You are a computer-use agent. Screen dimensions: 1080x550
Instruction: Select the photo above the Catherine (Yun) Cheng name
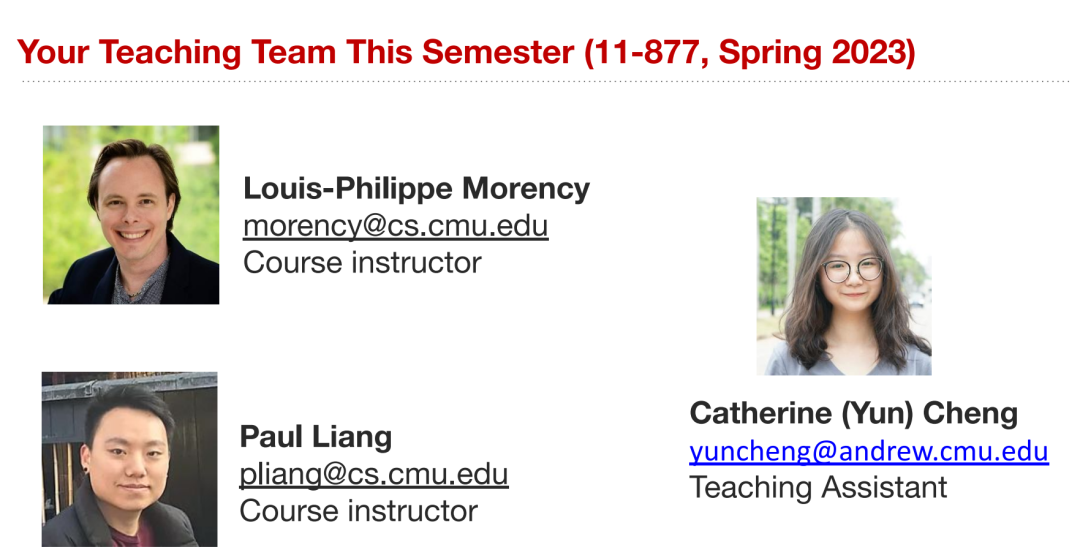point(844,286)
